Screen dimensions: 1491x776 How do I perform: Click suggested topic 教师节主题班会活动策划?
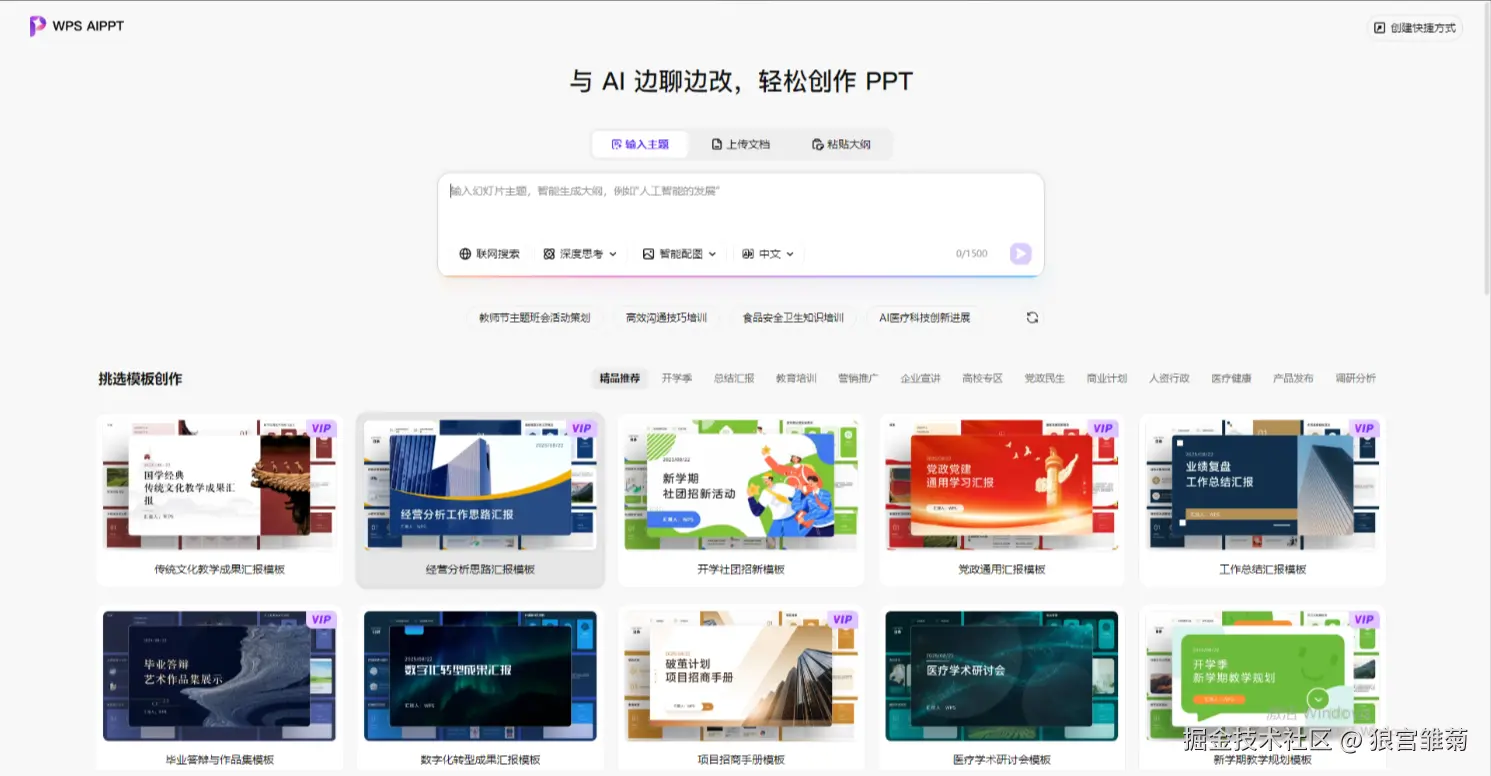pos(535,317)
